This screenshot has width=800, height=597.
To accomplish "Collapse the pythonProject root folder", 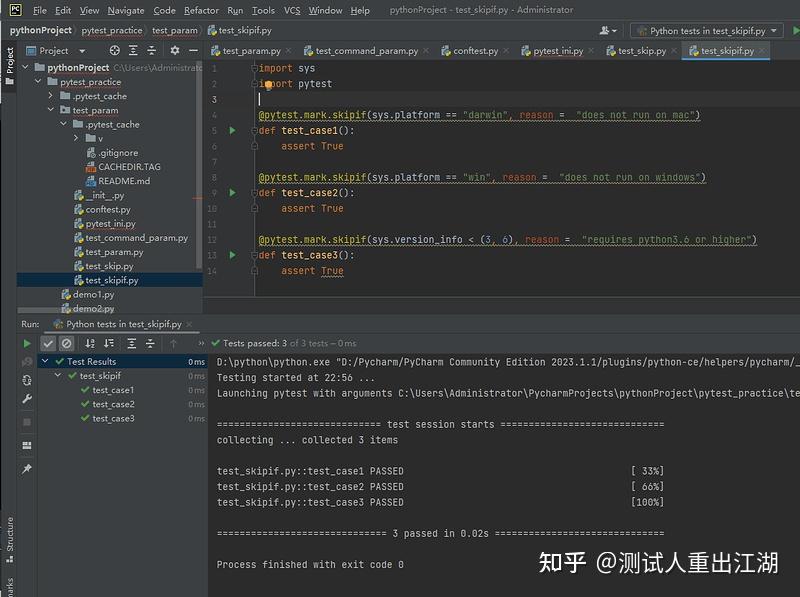I will pyautogui.click(x=25, y=67).
